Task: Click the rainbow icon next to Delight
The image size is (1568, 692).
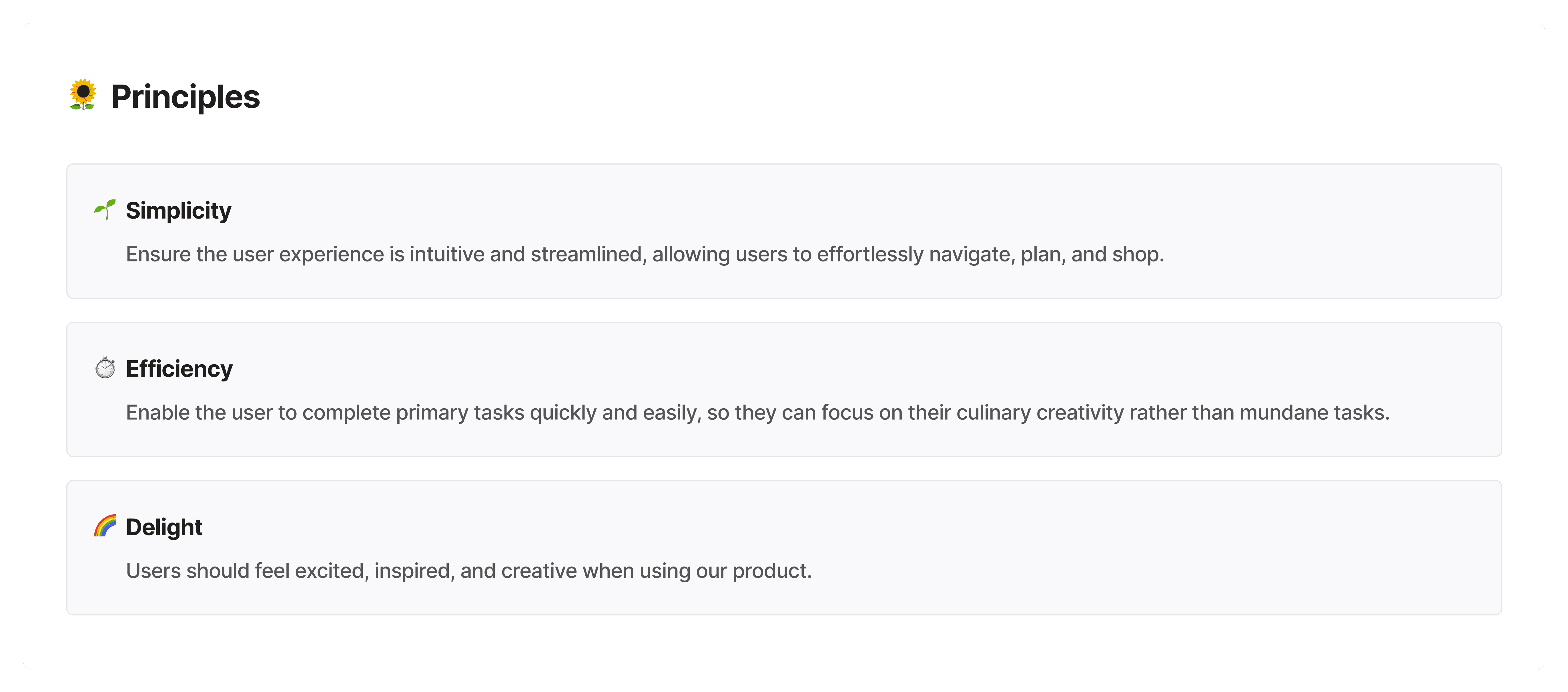Action: point(105,526)
